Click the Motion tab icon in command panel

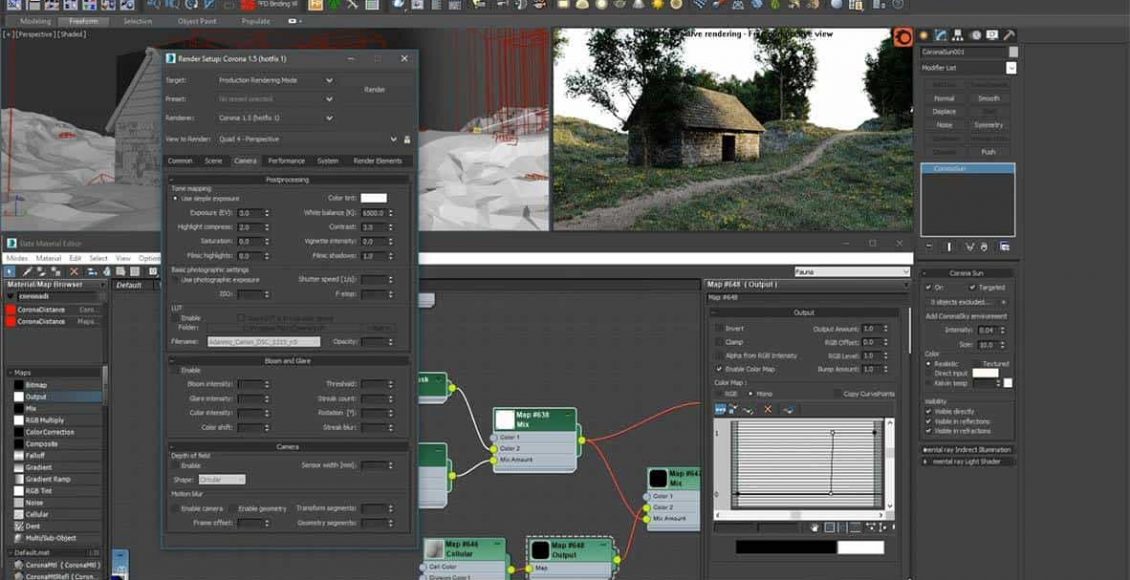975,36
